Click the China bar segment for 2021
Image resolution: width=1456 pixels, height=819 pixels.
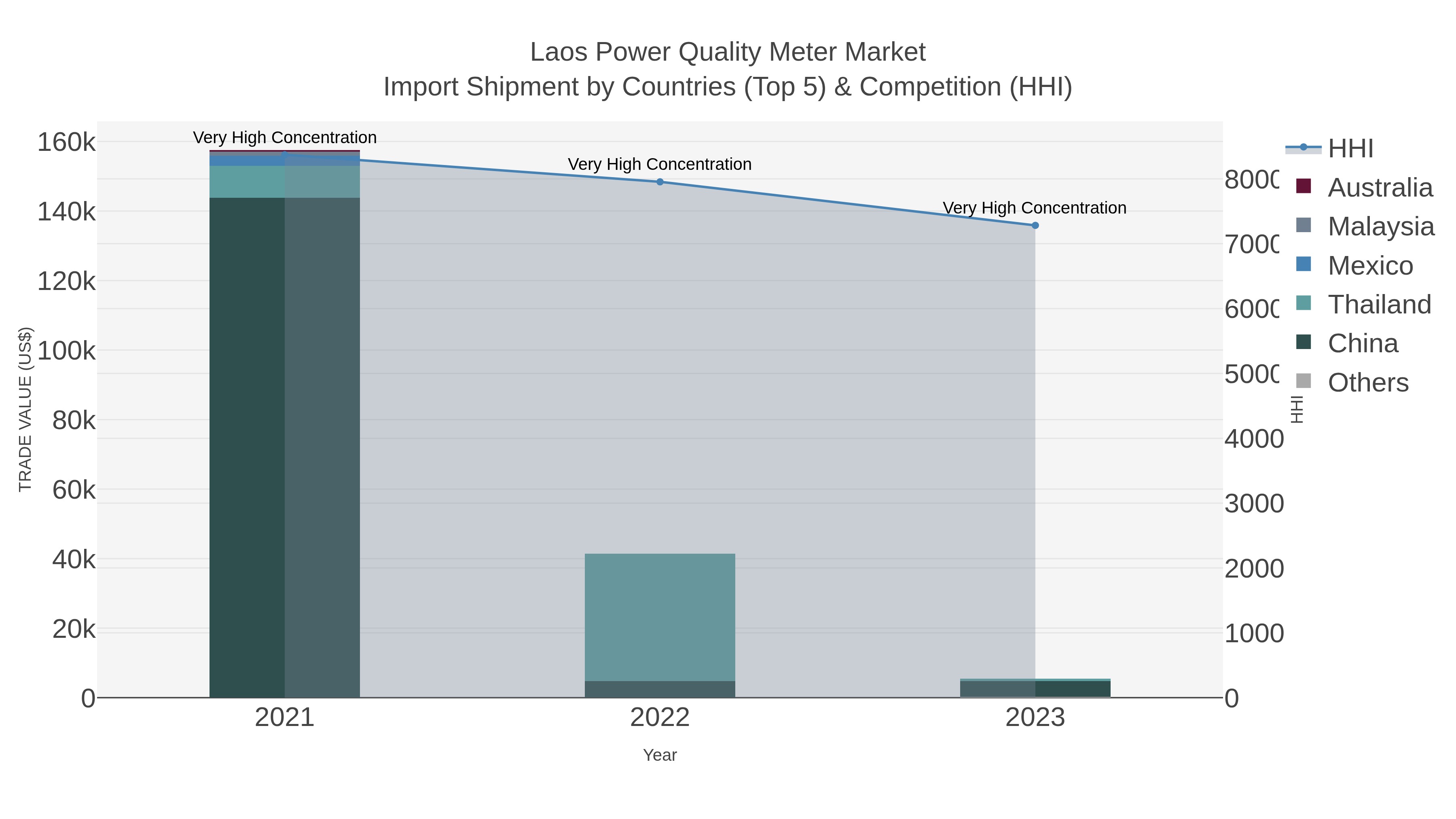tap(284, 448)
